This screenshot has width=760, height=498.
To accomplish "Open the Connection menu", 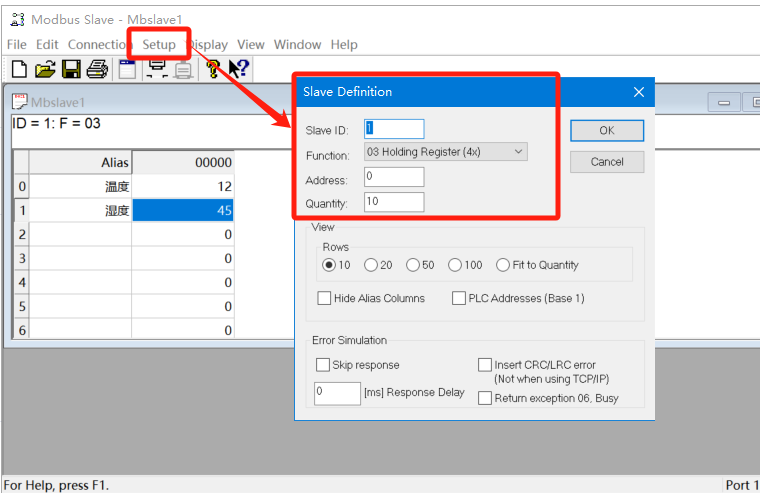I will click(x=98, y=44).
